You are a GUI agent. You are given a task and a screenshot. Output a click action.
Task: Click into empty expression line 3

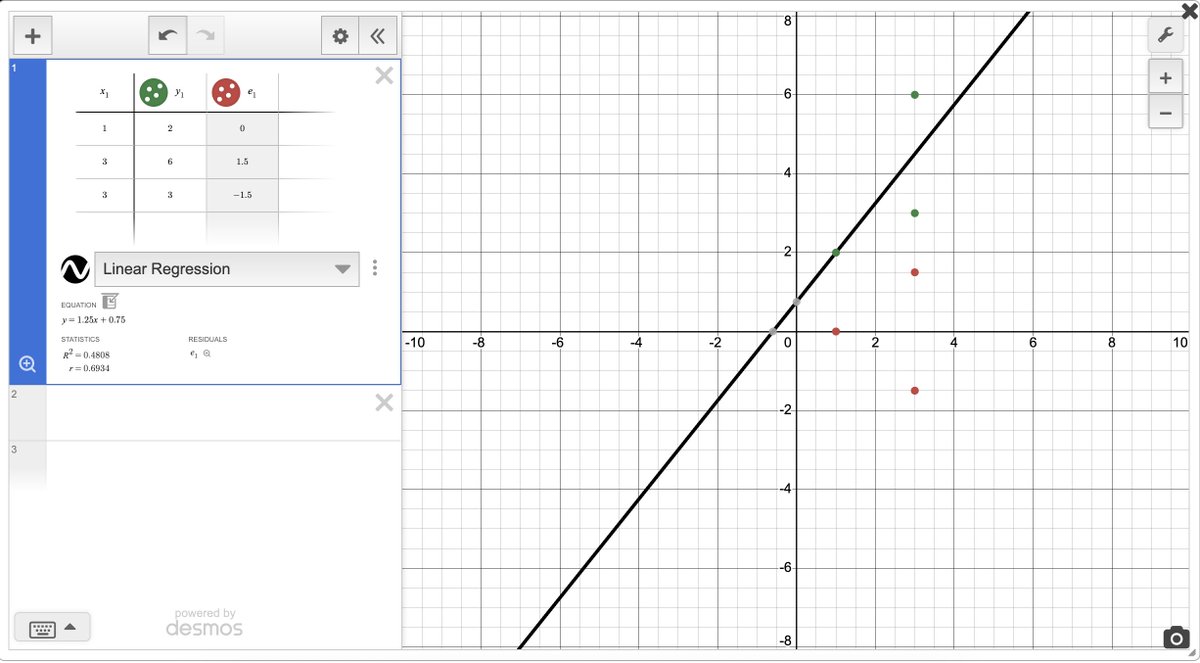pyautogui.click(x=224, y=465)
